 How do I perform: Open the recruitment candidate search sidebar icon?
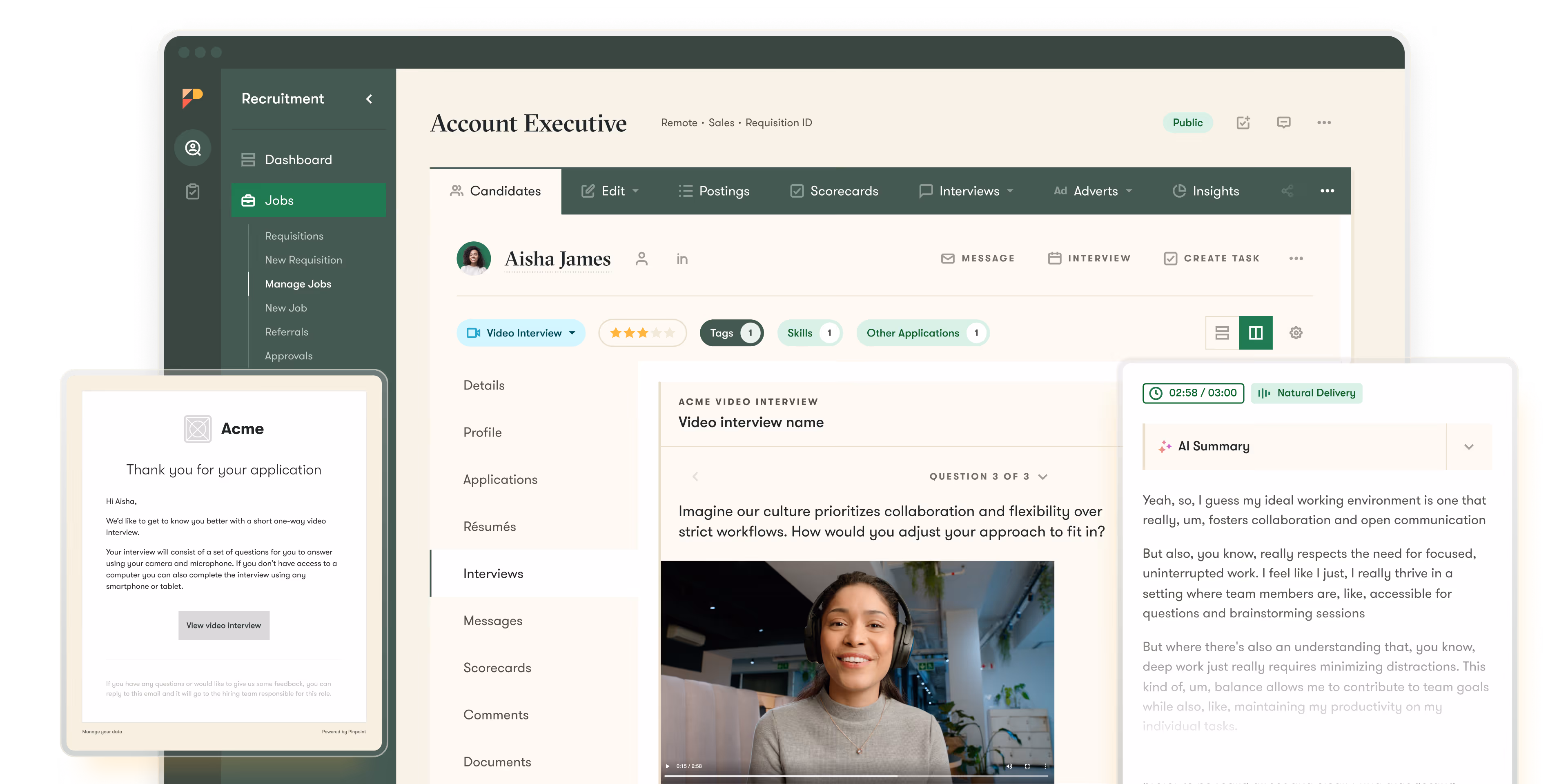click(x=193, y=148)
